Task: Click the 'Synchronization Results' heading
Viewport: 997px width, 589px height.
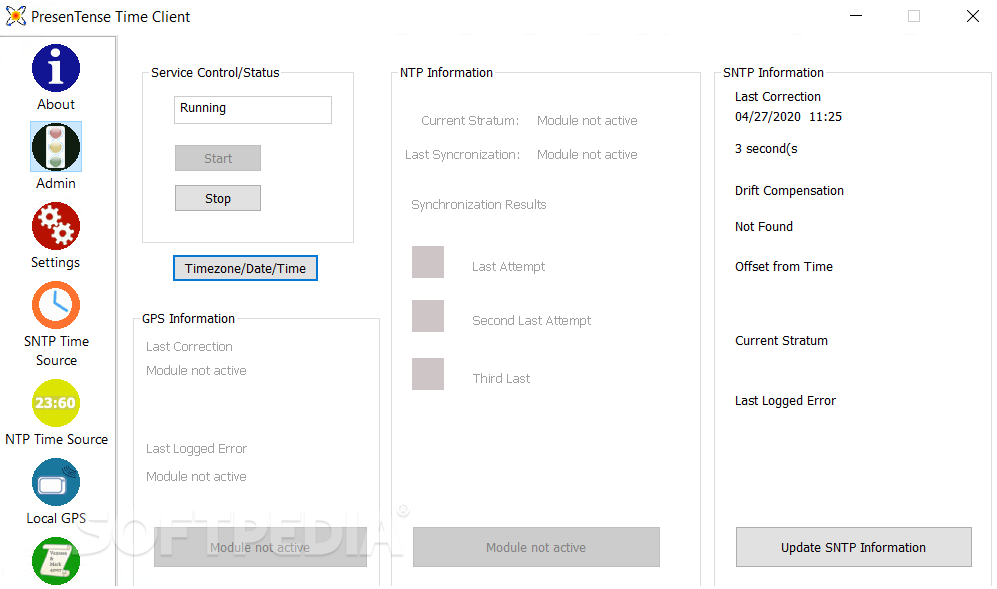Action: coord(479,204)
